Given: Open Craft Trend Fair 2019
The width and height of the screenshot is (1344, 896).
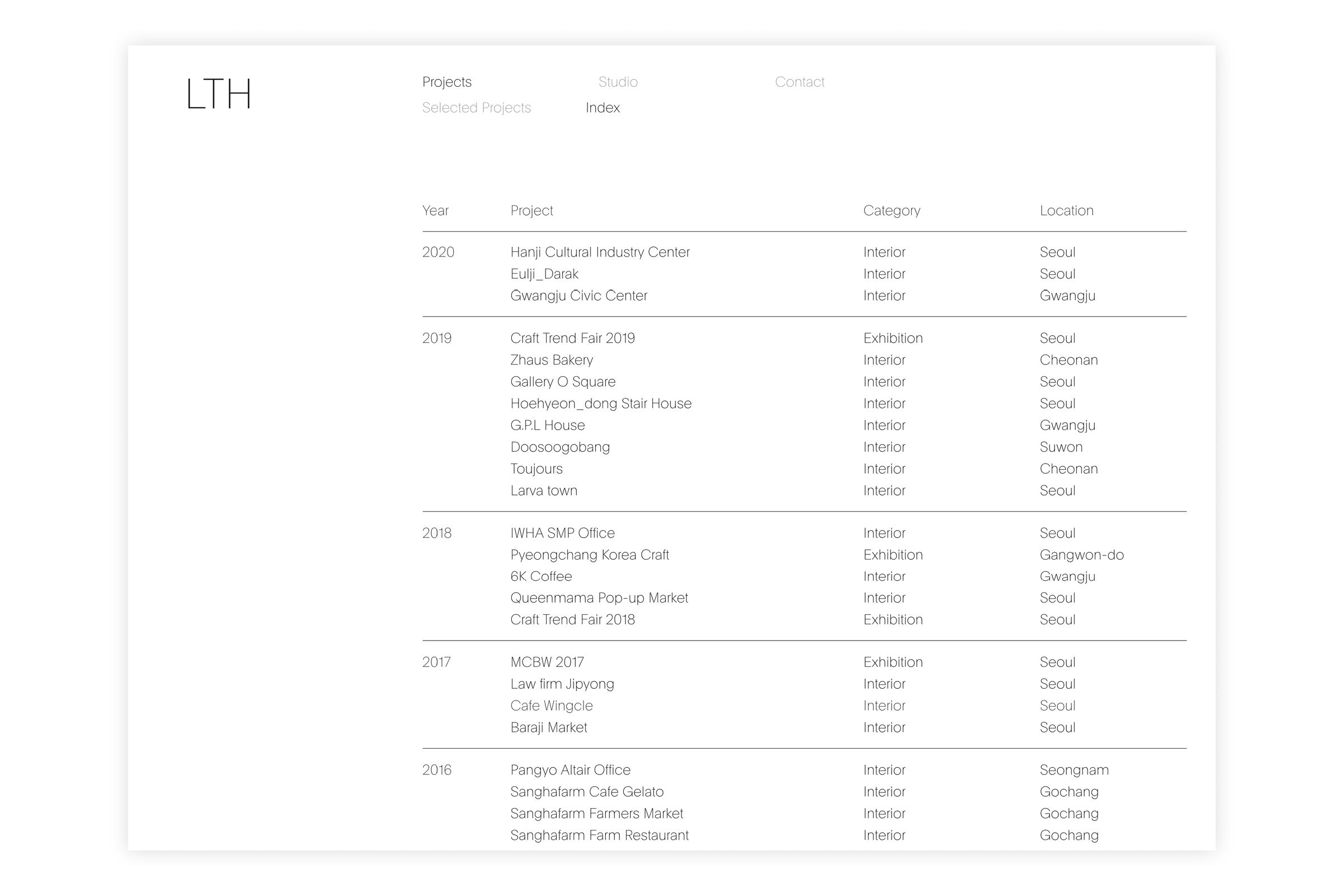Looking at the screenshot, I should point(572,338).
